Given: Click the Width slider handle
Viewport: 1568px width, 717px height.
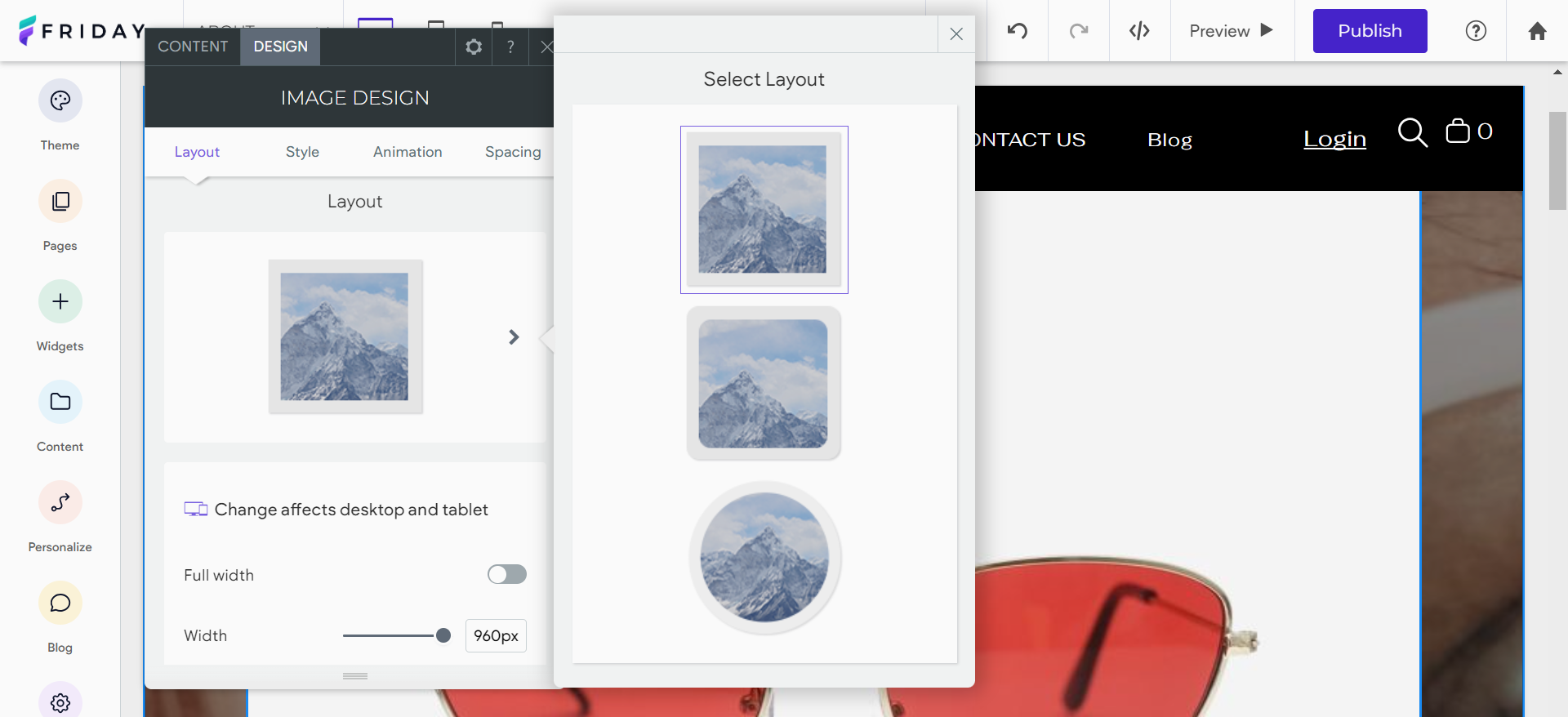Looking at the screenshot, I should 443,635.
